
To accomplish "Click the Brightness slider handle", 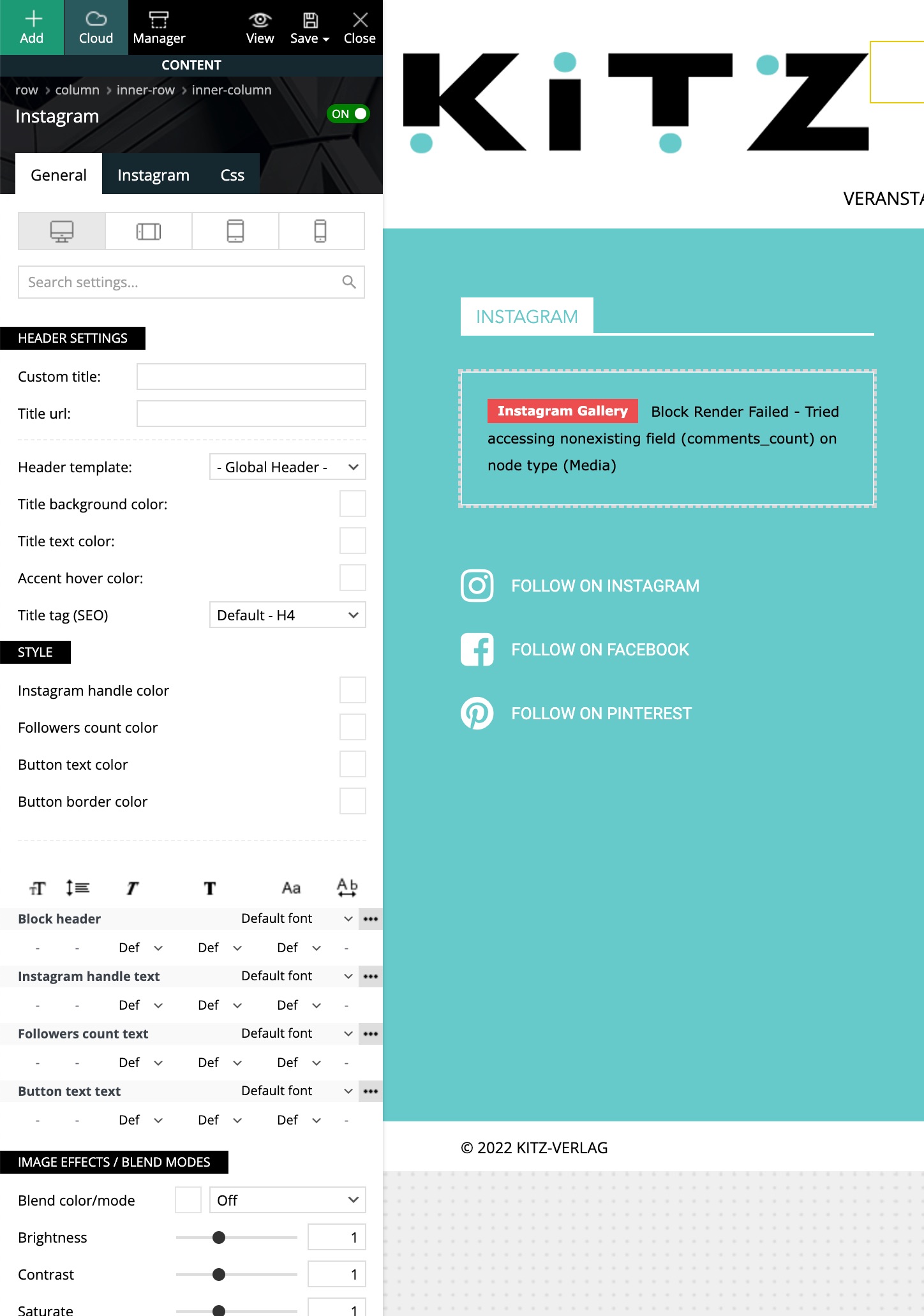I will tap(219, 1237).
